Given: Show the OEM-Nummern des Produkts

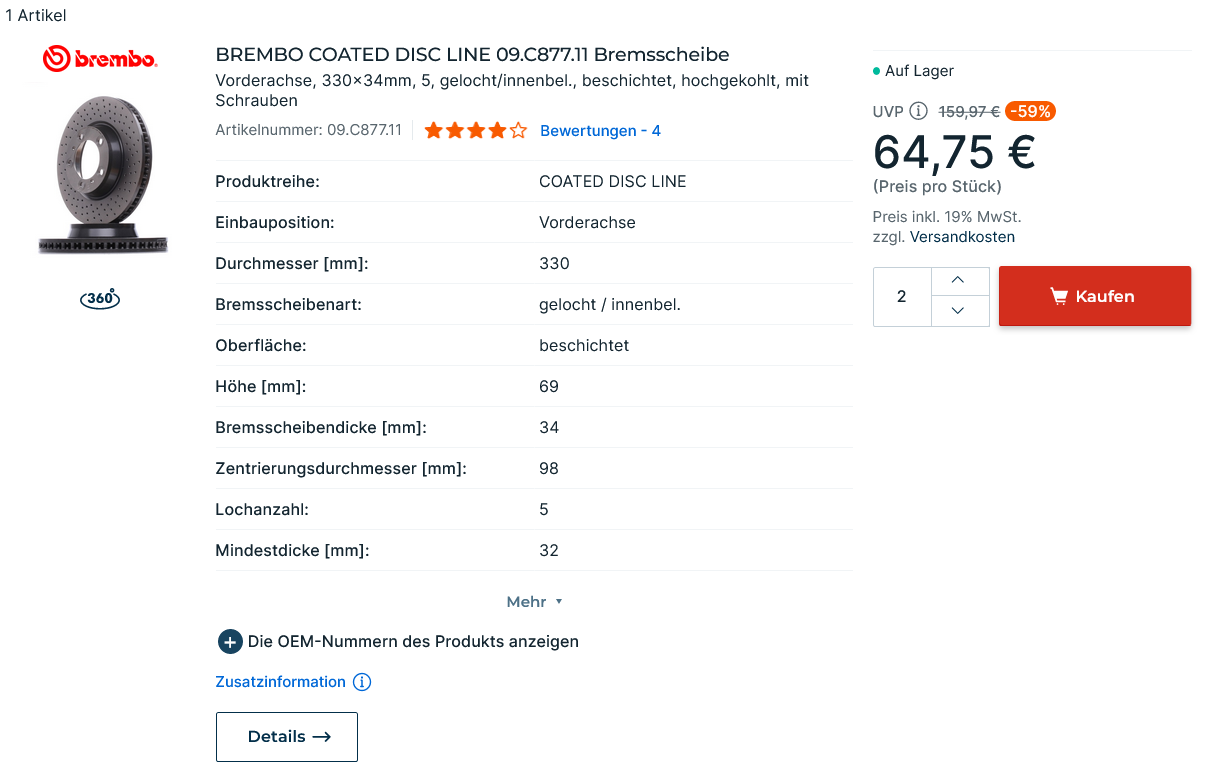Looking at the screenshot, I should 413,642.
